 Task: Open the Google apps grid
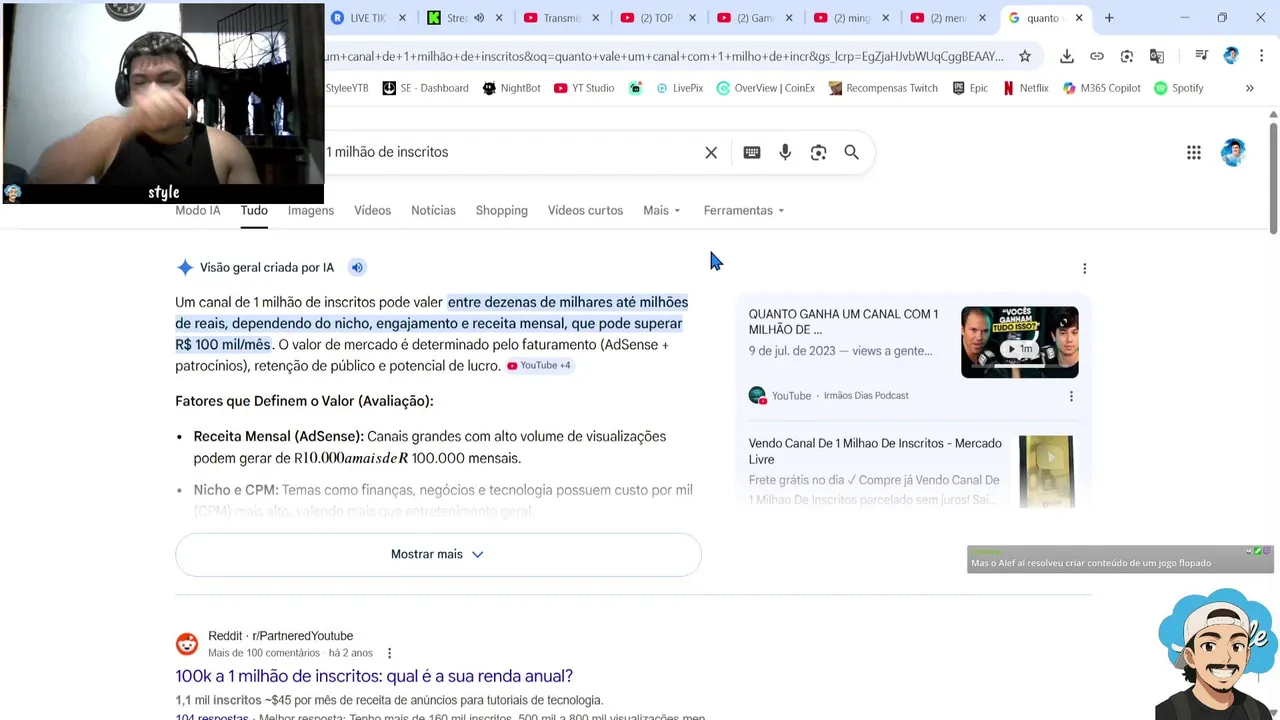click(1194, 152)
